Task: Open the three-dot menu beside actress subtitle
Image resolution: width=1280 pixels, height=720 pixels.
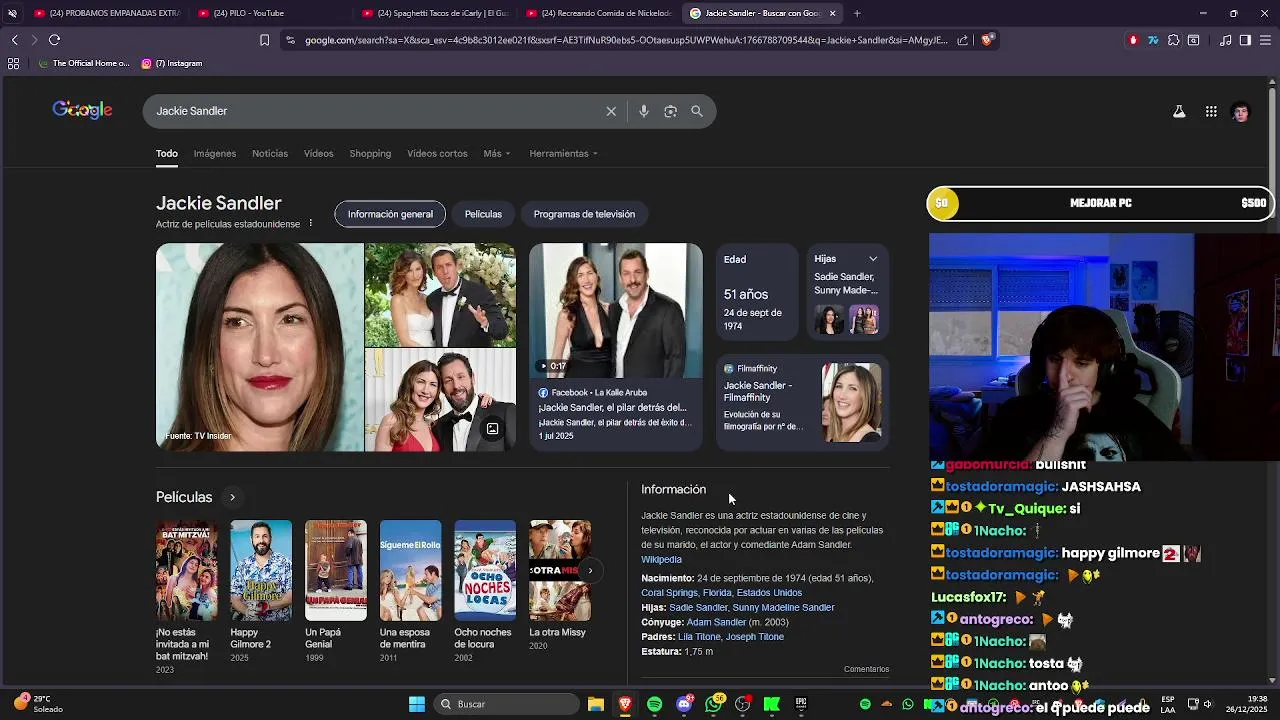Action: tap(310, 223)
